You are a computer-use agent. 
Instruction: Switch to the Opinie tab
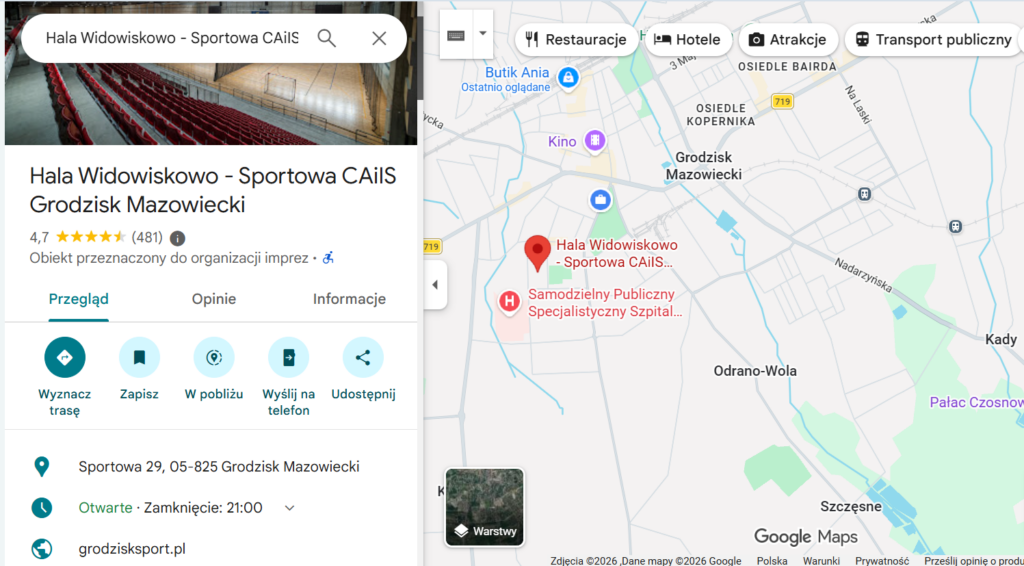point(214,299)
